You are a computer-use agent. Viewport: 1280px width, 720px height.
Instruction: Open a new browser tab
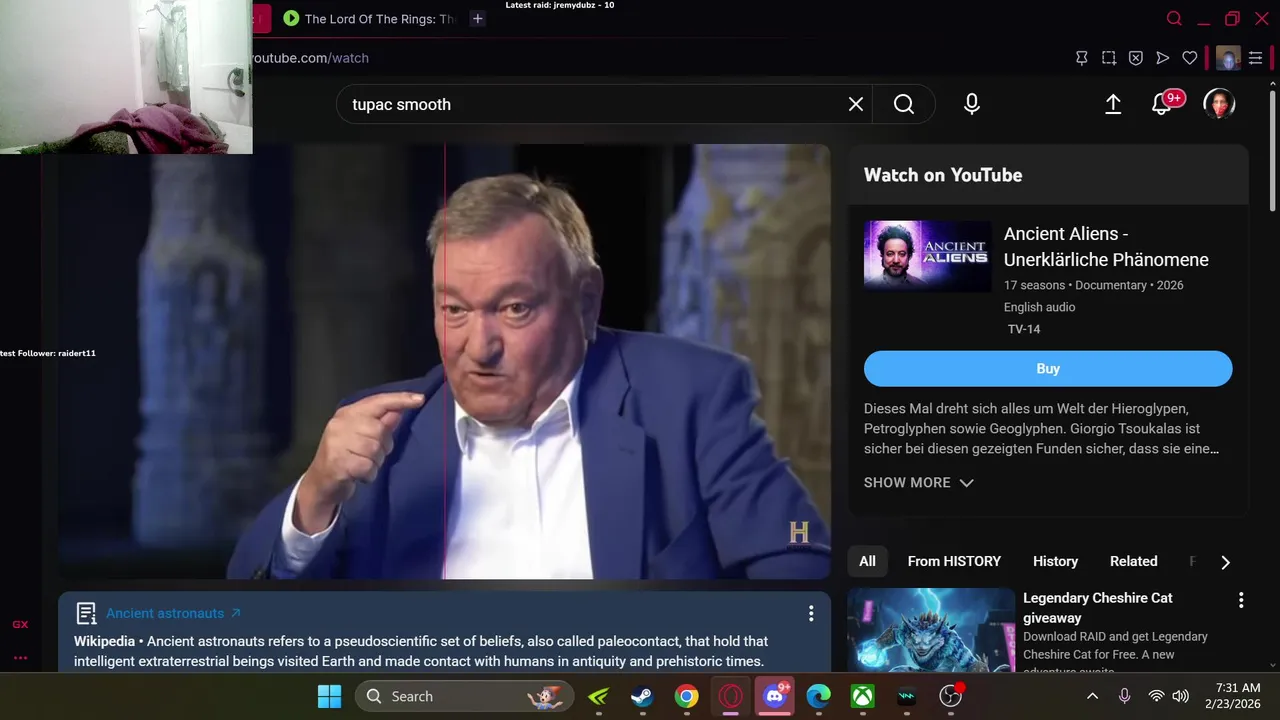pos(478,18)
